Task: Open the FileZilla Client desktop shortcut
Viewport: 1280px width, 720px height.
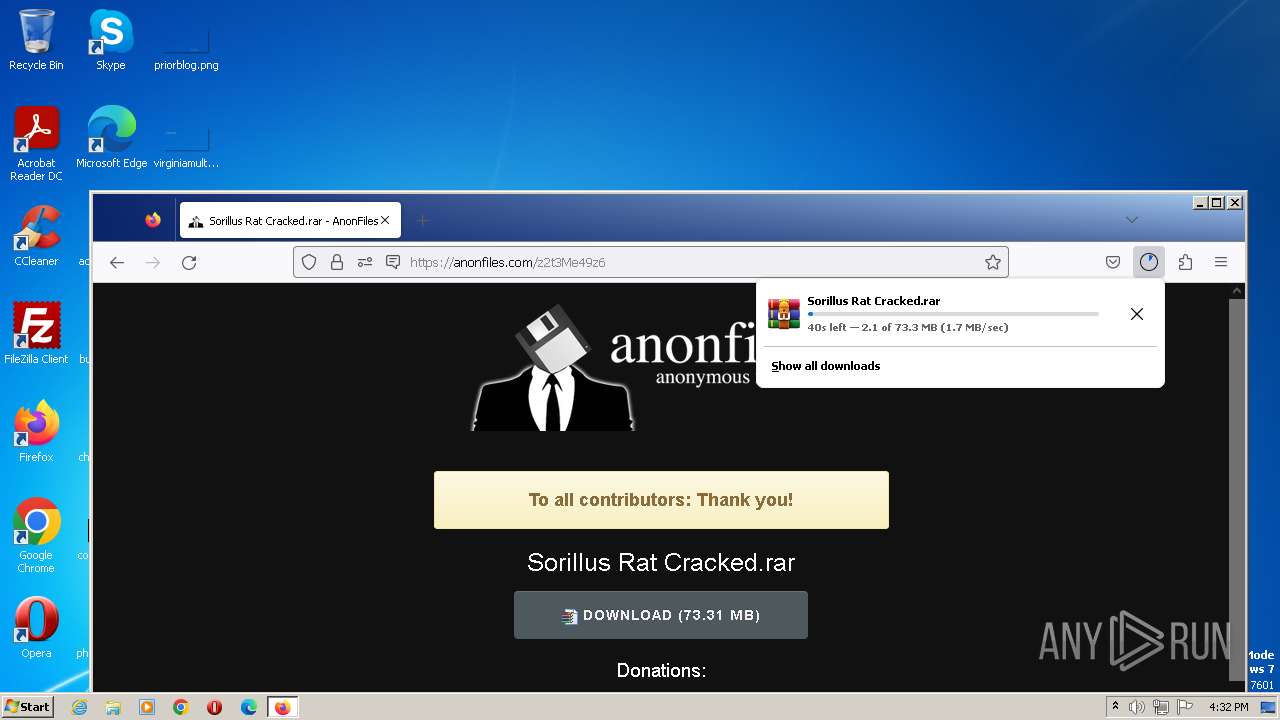Action: [x=36, y=334]
